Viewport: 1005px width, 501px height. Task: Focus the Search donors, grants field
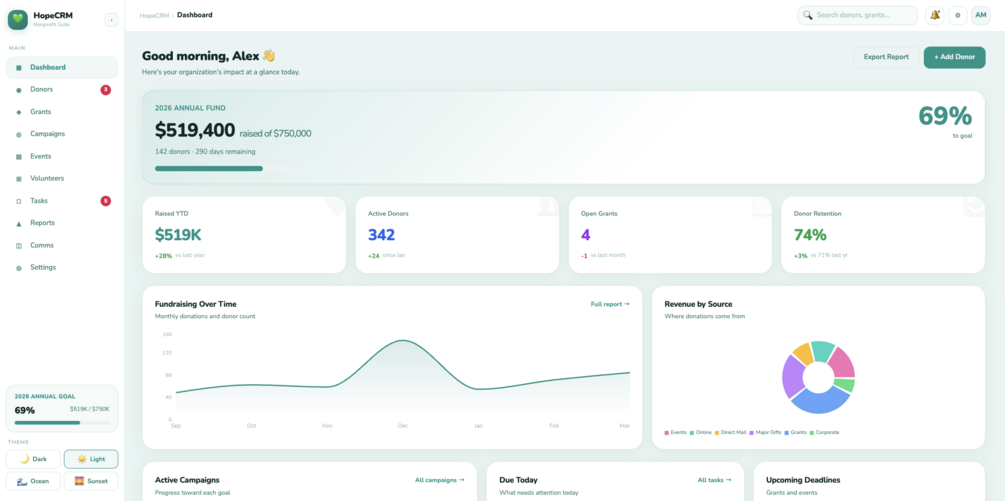858,15
